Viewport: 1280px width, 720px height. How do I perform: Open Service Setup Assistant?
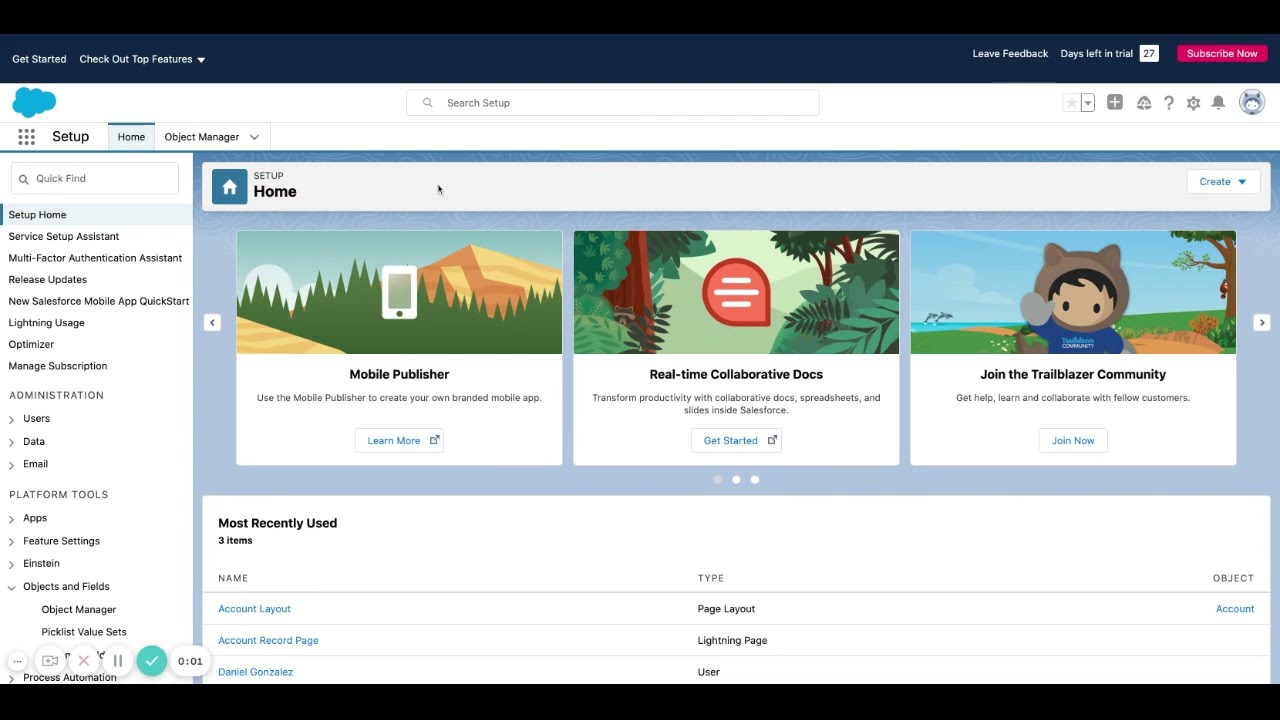click(x=64, y=237)
